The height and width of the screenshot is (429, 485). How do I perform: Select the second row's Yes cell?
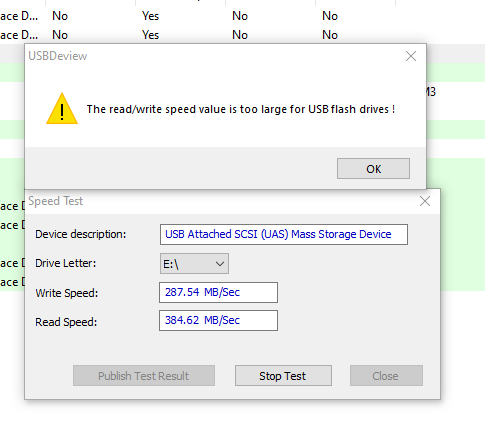pyautogui.click(x=150, y=35)
